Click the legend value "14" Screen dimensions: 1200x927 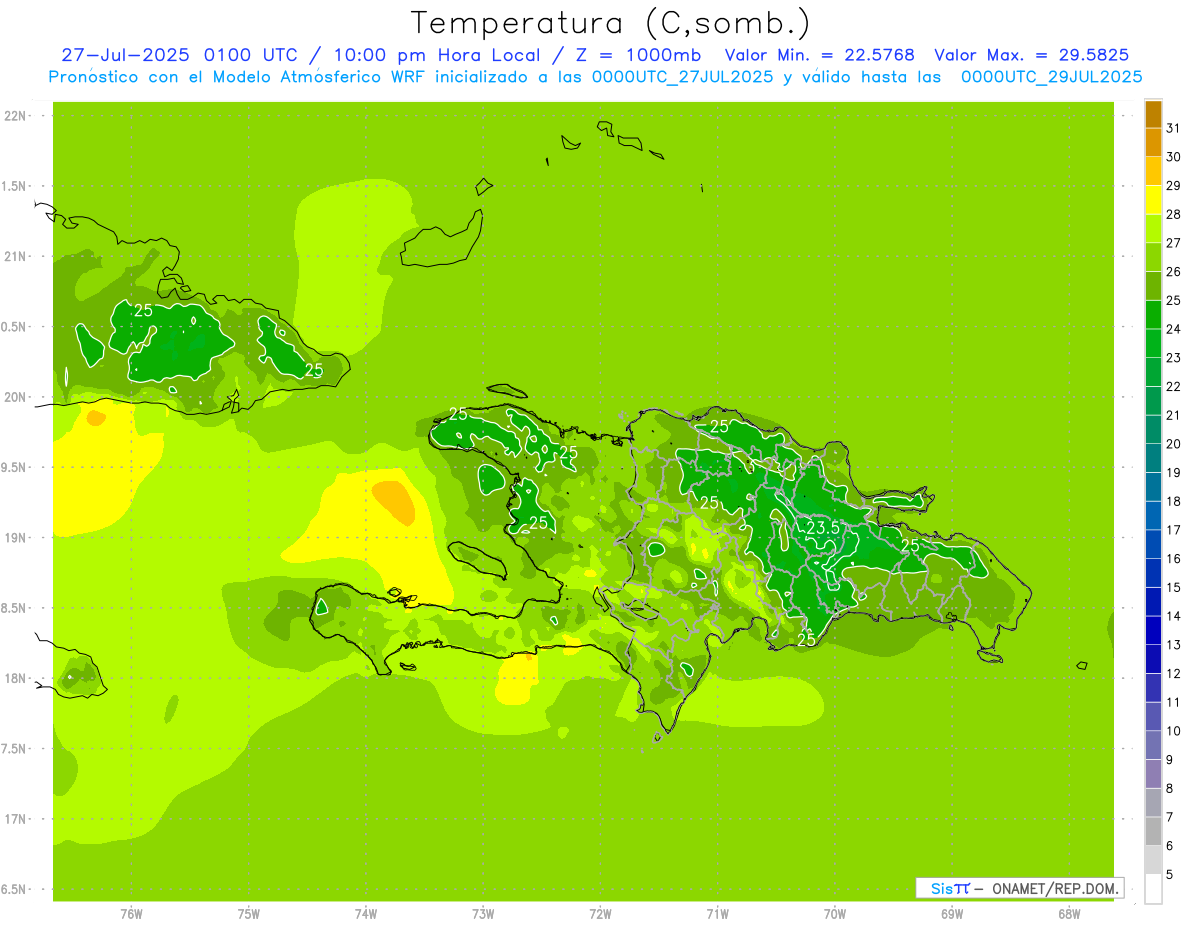[1174, 616]
